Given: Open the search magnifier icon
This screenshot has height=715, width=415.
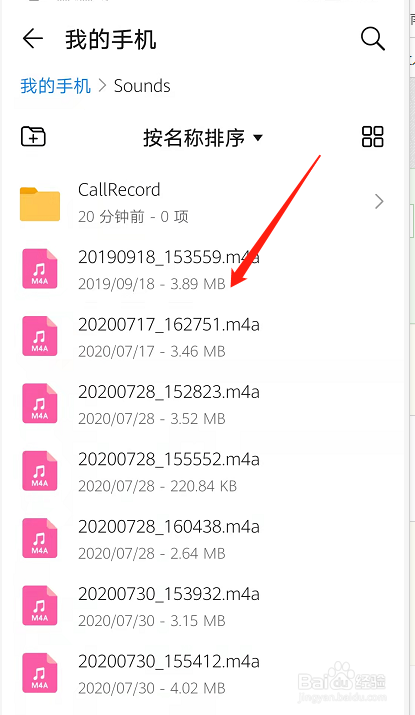Looking at the screenshot, I should pos(373,38).
